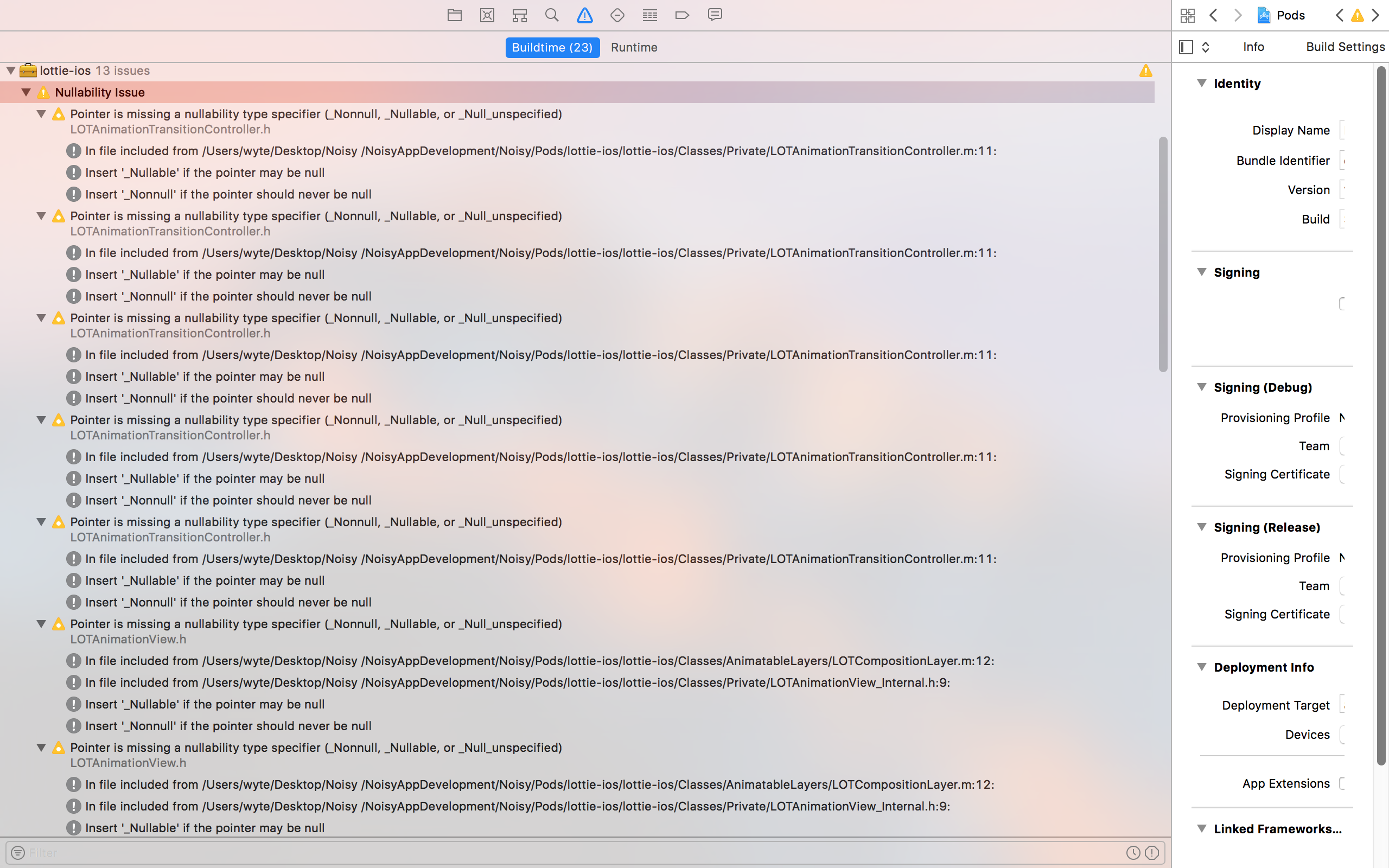This screenshot has width=1389, height=868.
Task: Open the Breakpoint navigator icon
Action: pyautogui.click(x=682, y=15)
